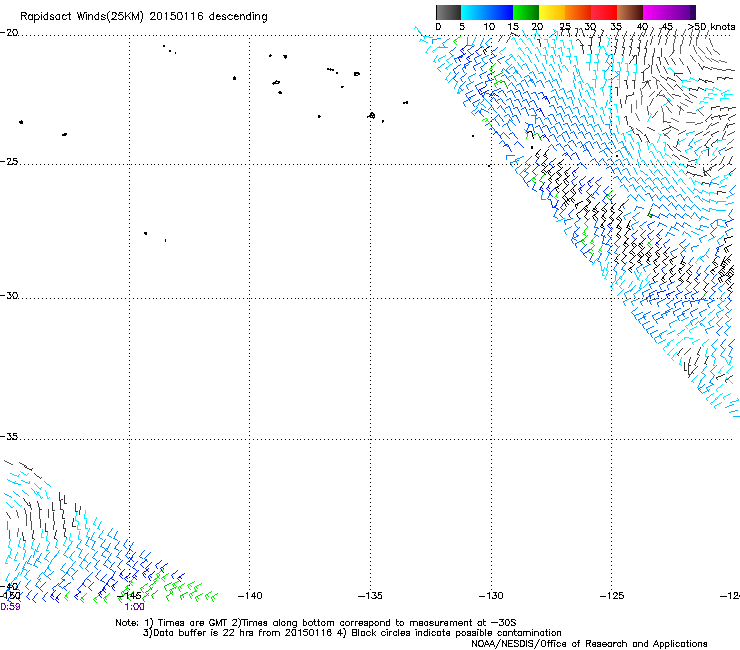Click the "-140" longitude axis label
The width and height of the screenshot is (740, 650).
coord(250,596)
